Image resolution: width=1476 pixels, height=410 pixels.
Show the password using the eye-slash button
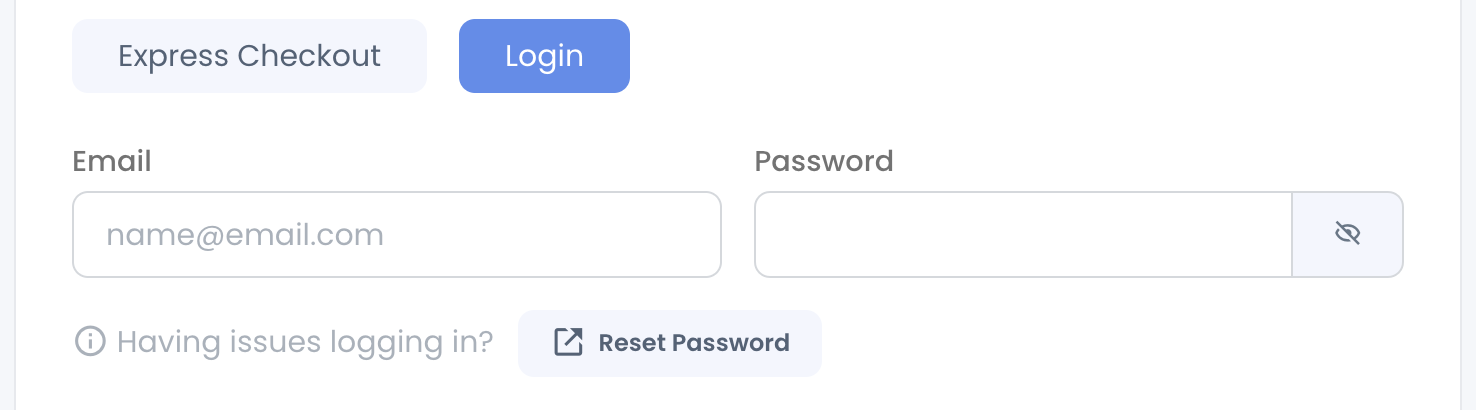click(1347, 234)
